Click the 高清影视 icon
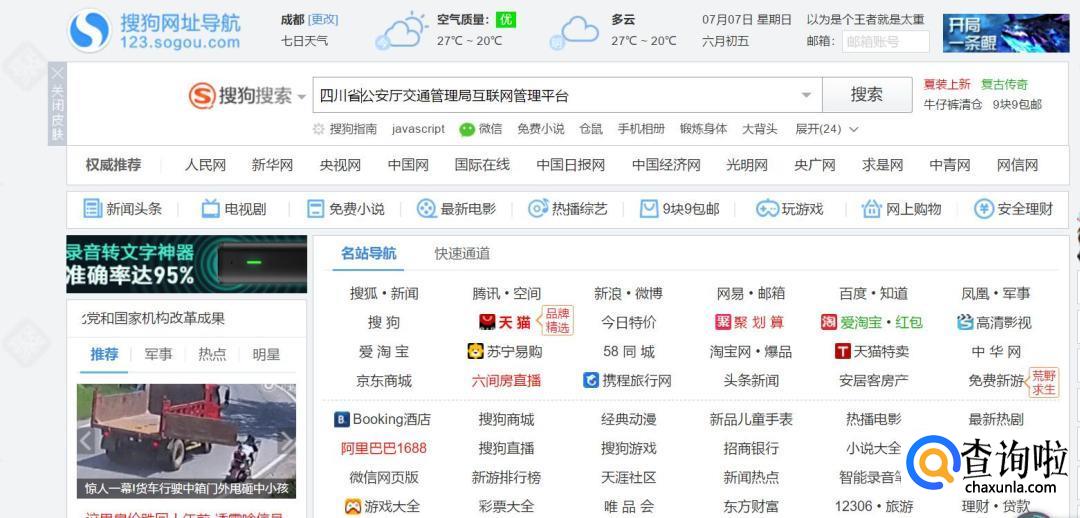This screenshot has height=518, width=1080. pyautogui.click(x=965, y=322)
